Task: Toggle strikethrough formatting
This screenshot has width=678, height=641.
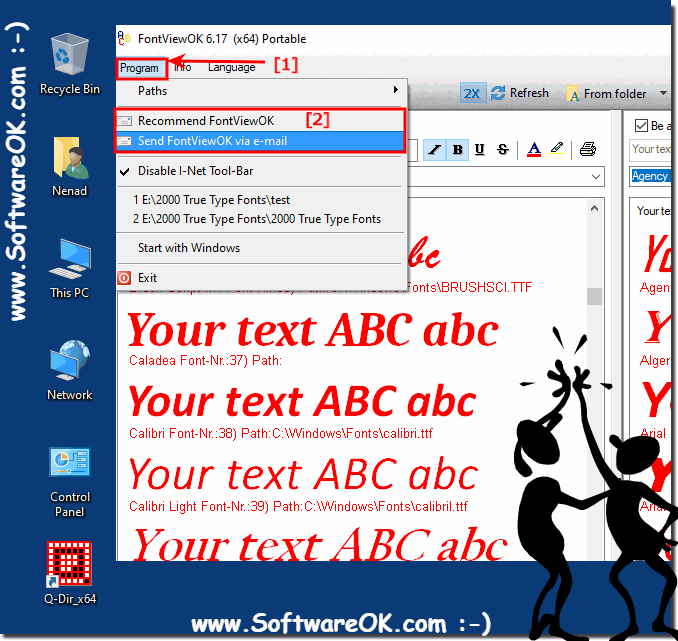Action: [502, 150]
